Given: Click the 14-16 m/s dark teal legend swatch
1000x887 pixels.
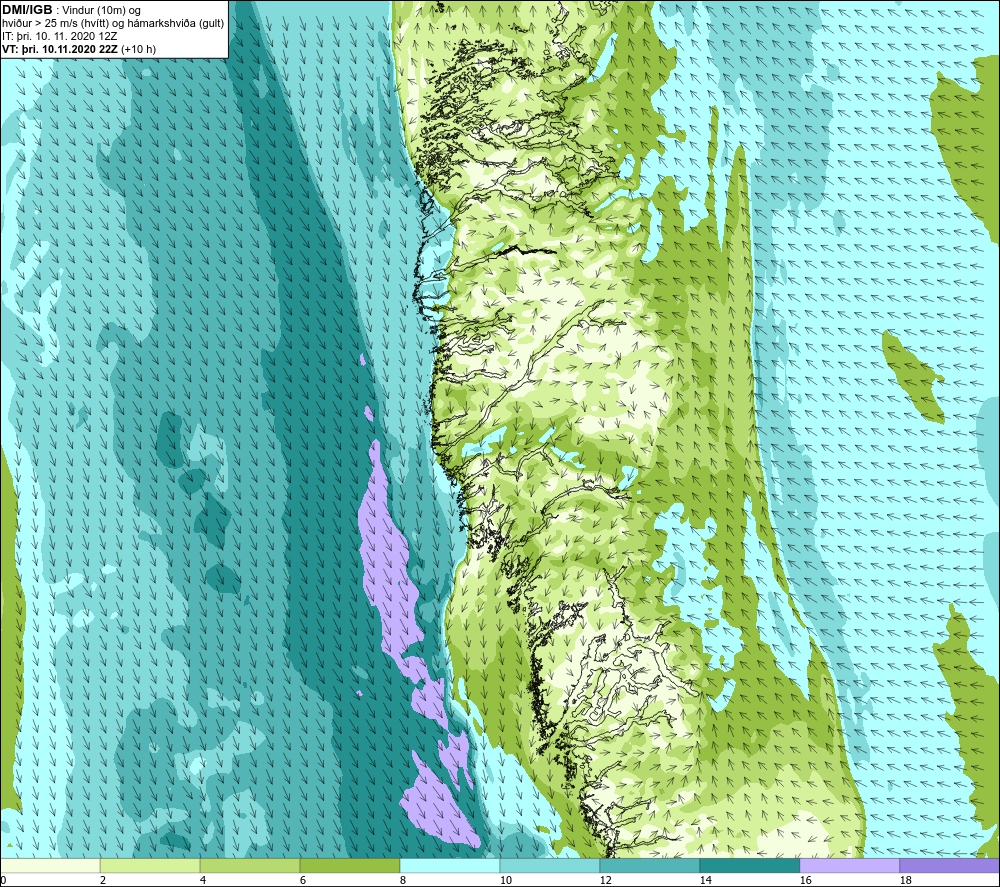Looking at the screenshot, I should tap(749, 865).
